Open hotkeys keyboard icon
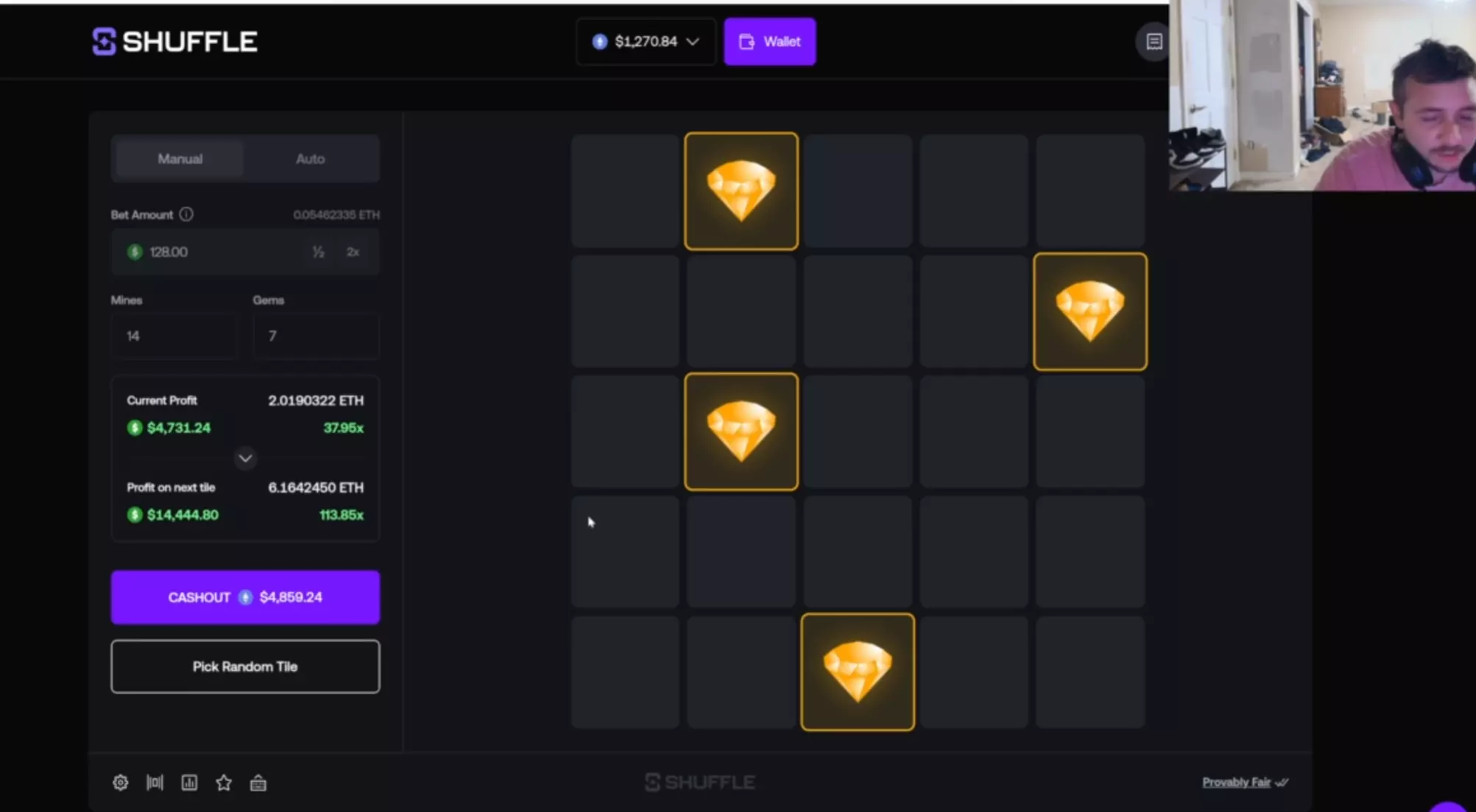The height and width of the screenshot is (812, 1476). [x=258, y=783]
